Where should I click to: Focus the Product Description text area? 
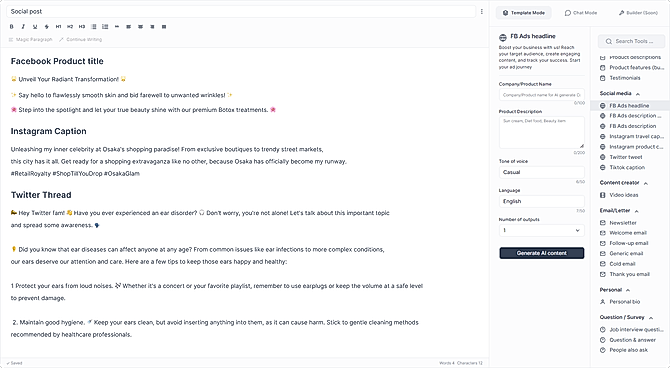pyautogui.click(x=541, y=132)
